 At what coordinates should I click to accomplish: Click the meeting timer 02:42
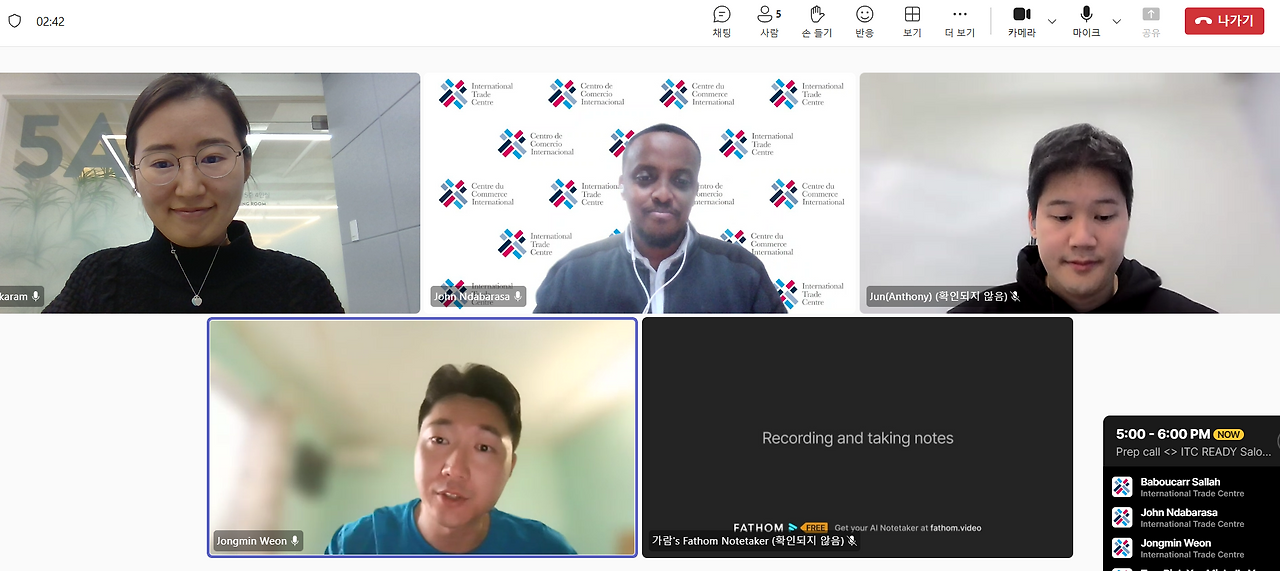(x=50, y=21)
